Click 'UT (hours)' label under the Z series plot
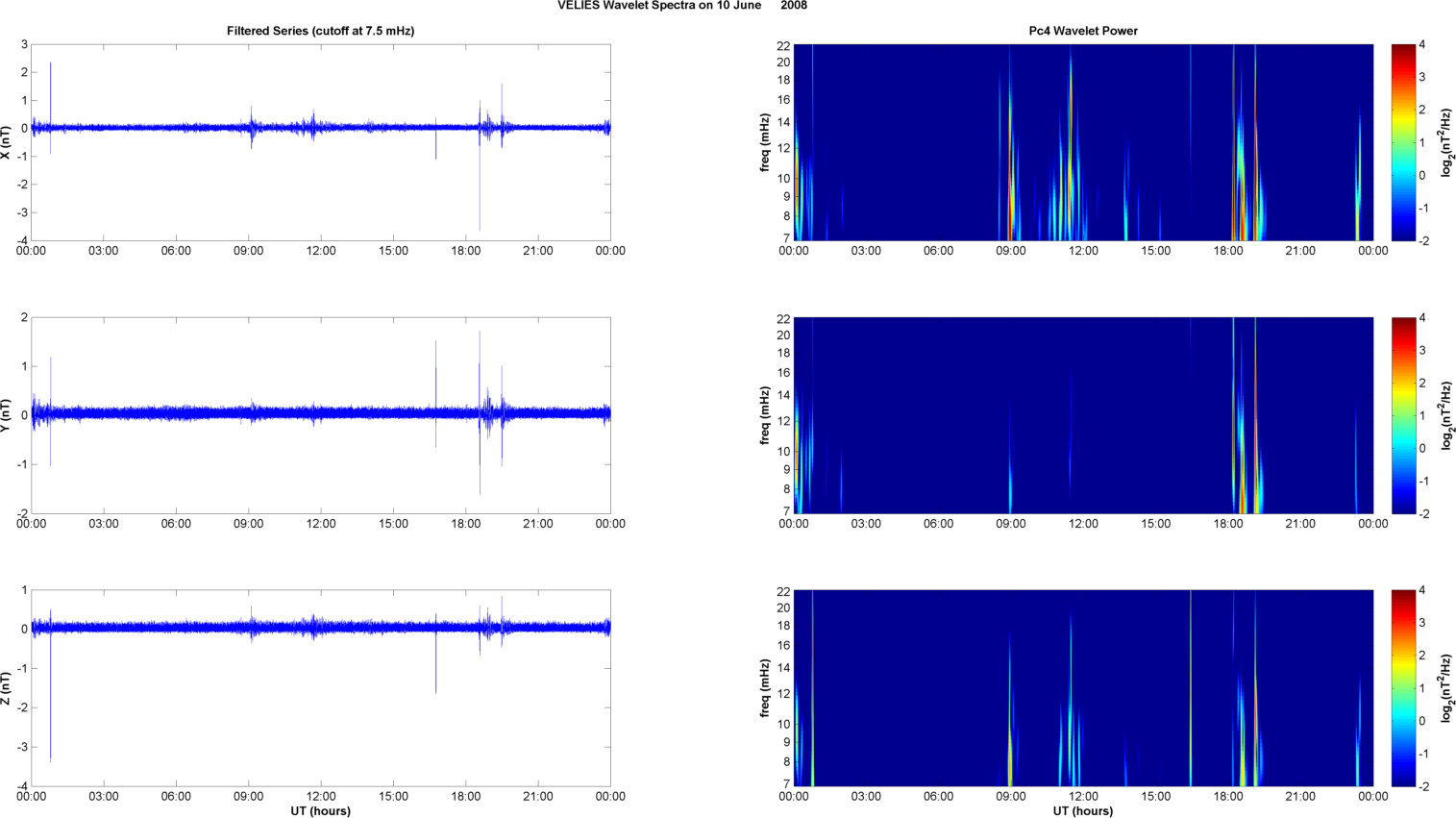The height and width of the screenshot is (818, 1456). click(320, 811)
